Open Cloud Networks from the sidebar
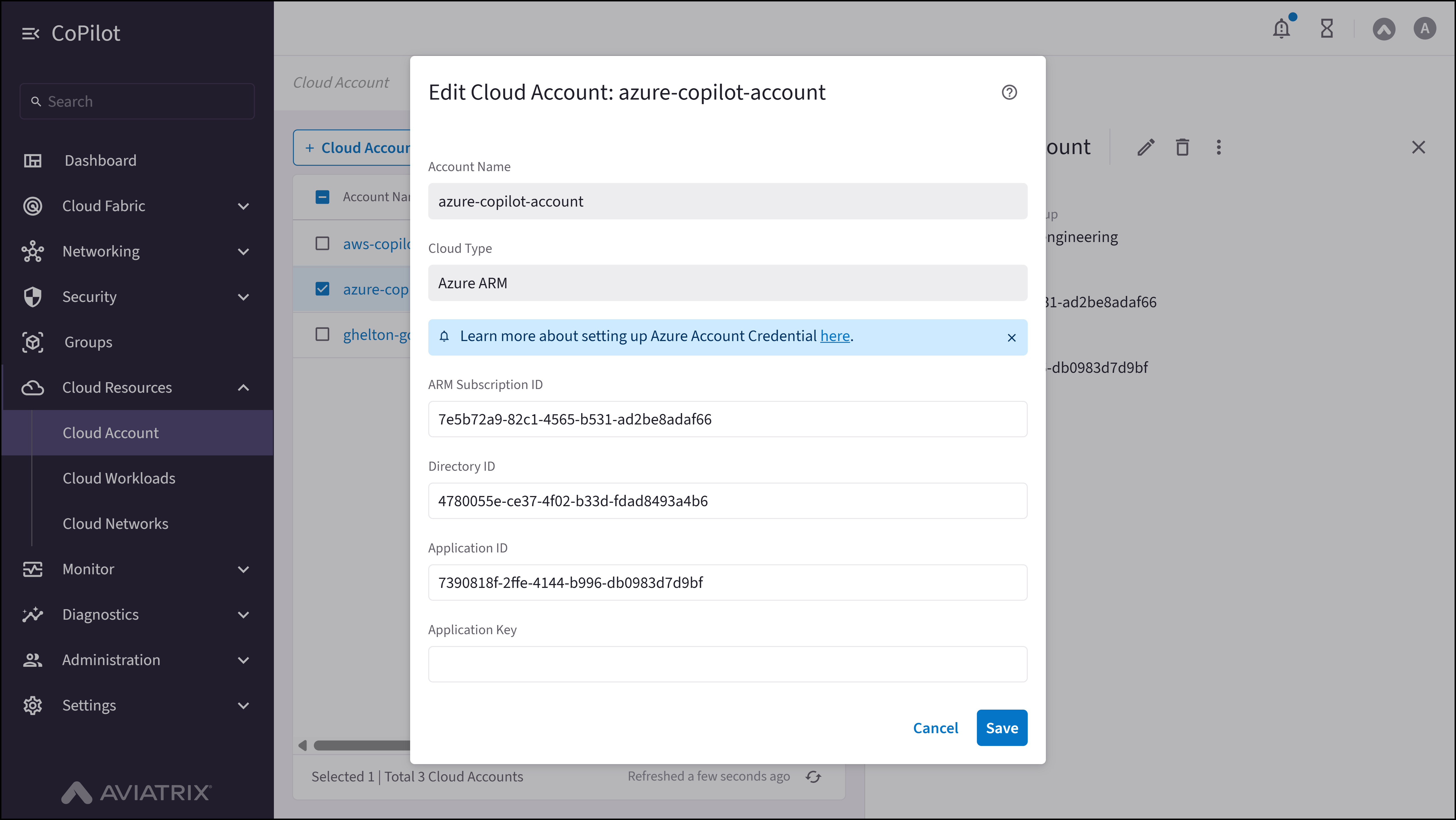This screenshot has width=1456, height=820. [x=115, y=523]
